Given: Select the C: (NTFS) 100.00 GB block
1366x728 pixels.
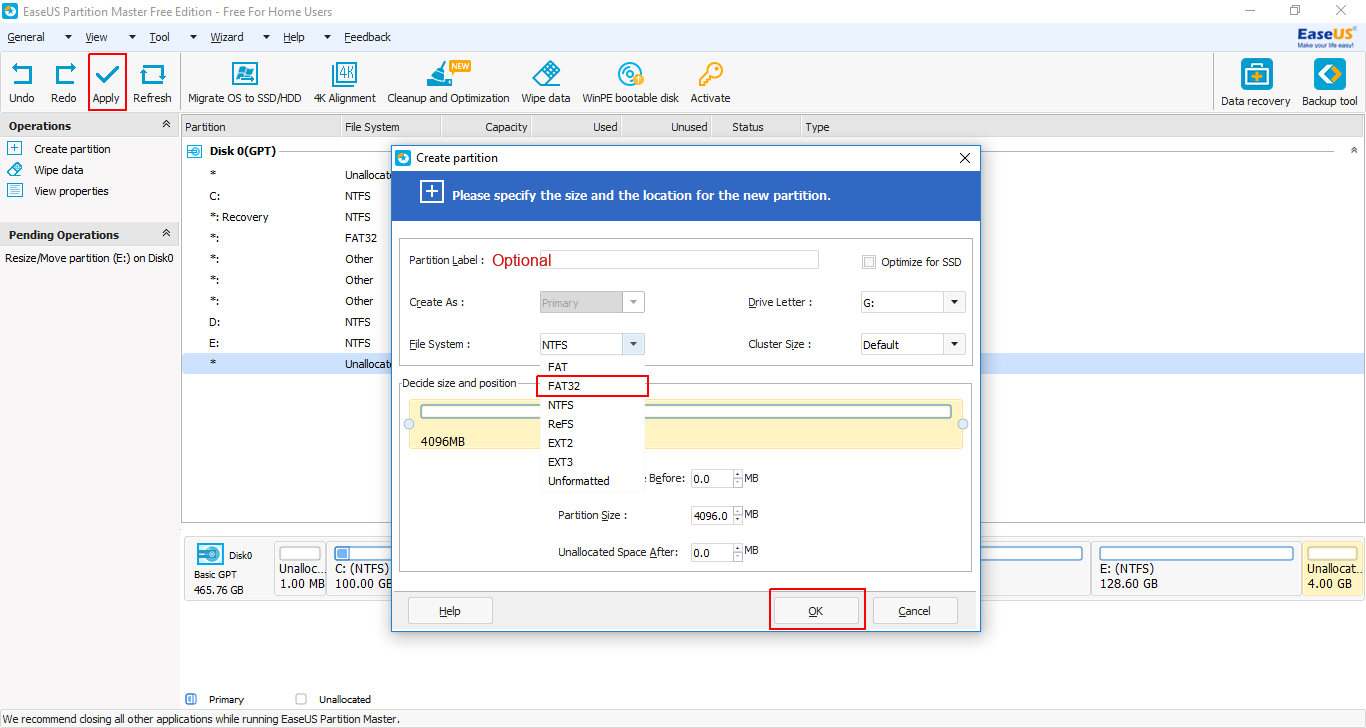Looking at the screenshot, I should tap(360, 568).
